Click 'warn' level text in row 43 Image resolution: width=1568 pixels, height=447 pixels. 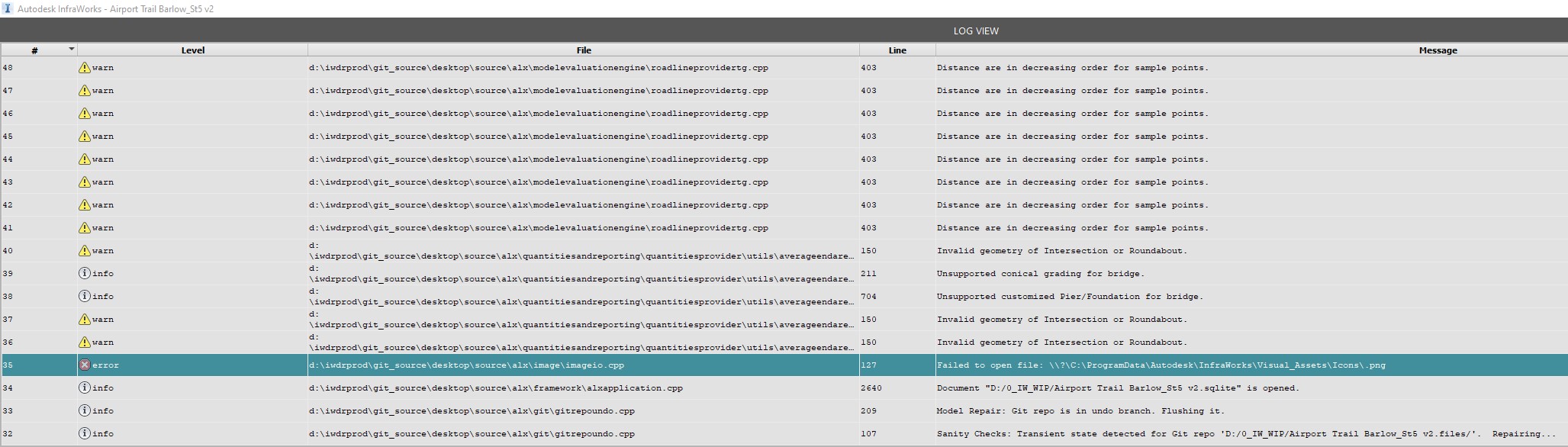(103, 182)
